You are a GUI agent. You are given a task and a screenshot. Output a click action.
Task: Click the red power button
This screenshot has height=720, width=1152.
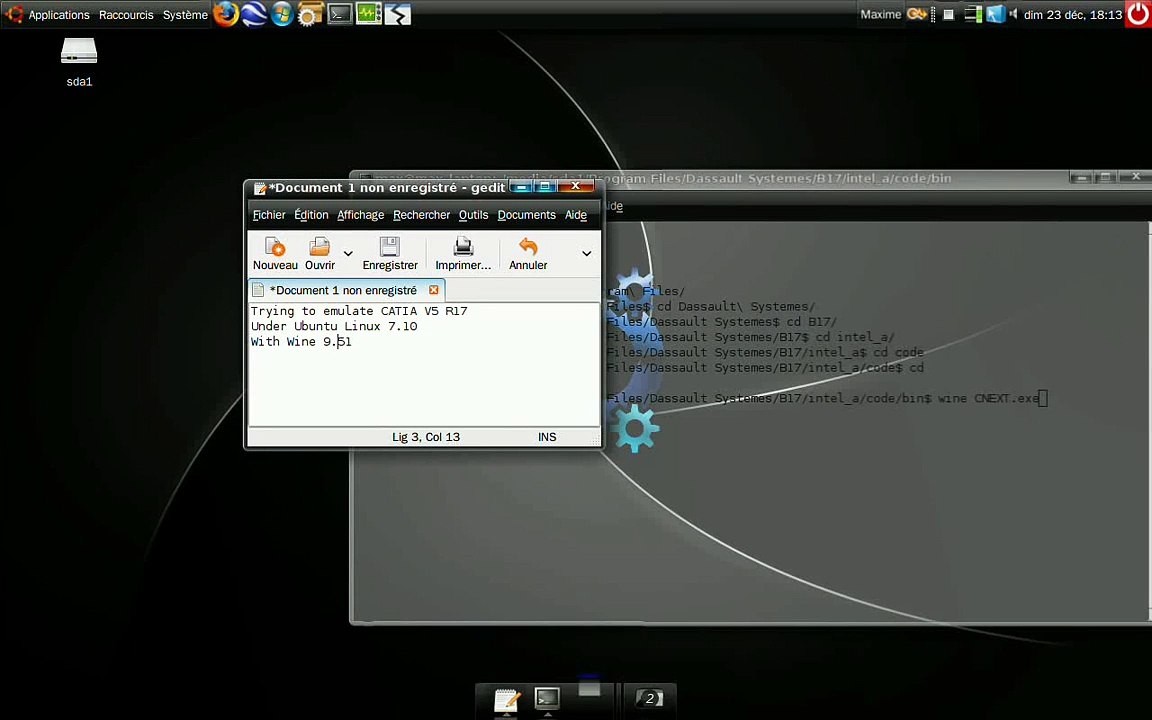(x=1138, y=14)
